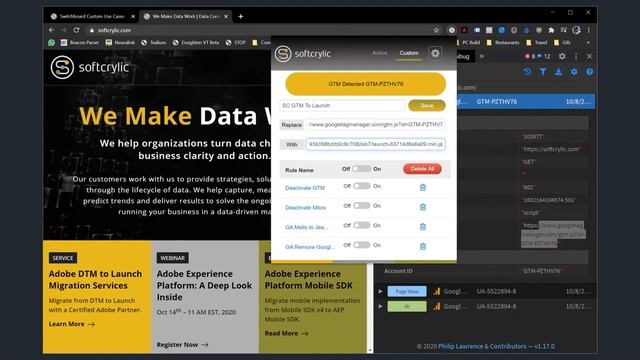Show more DevTools tabs via chevrons
Image resolution: width=640 pixels, height=360 pixels.
point(482,56)
